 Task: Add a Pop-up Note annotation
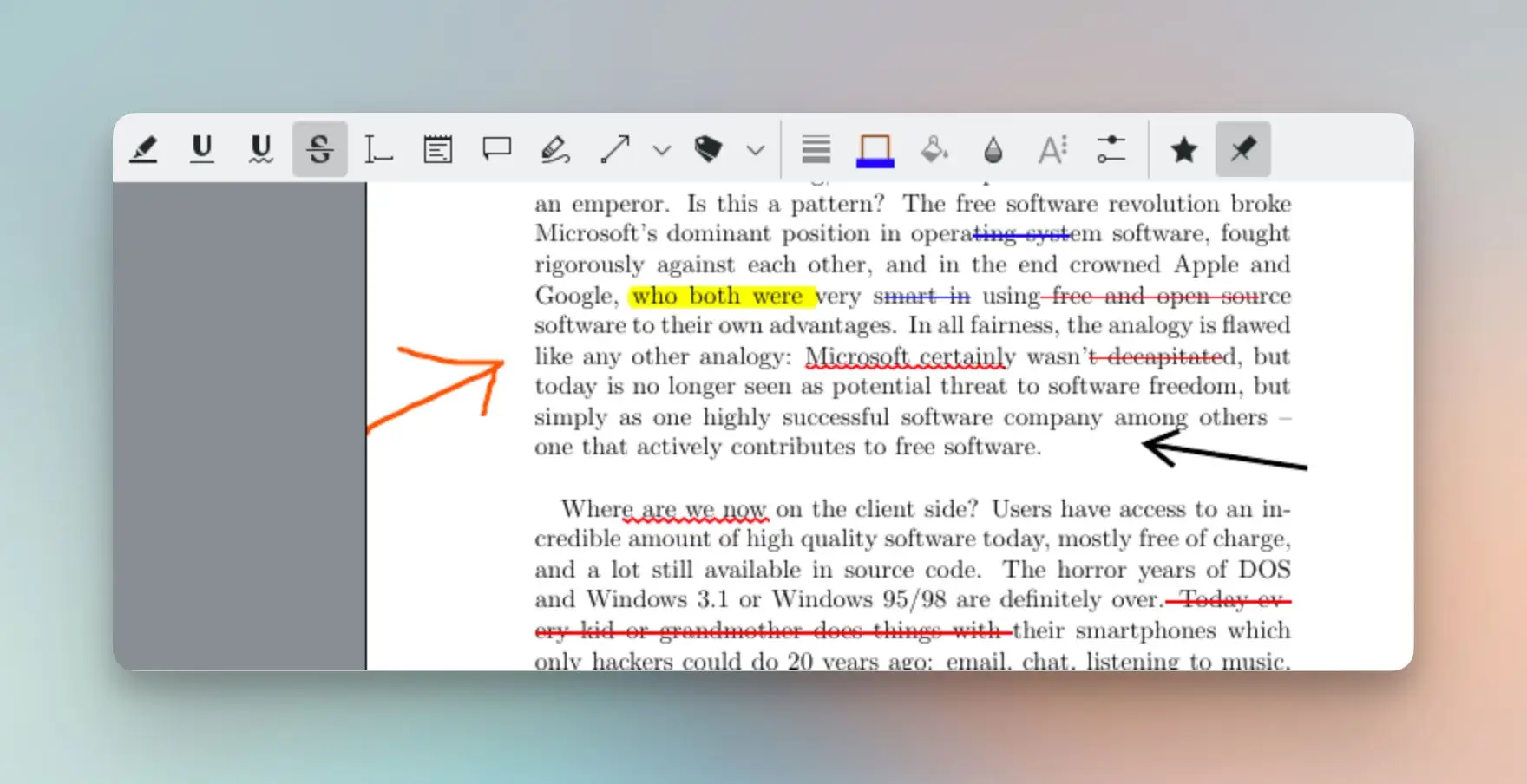tap(496, 149)
